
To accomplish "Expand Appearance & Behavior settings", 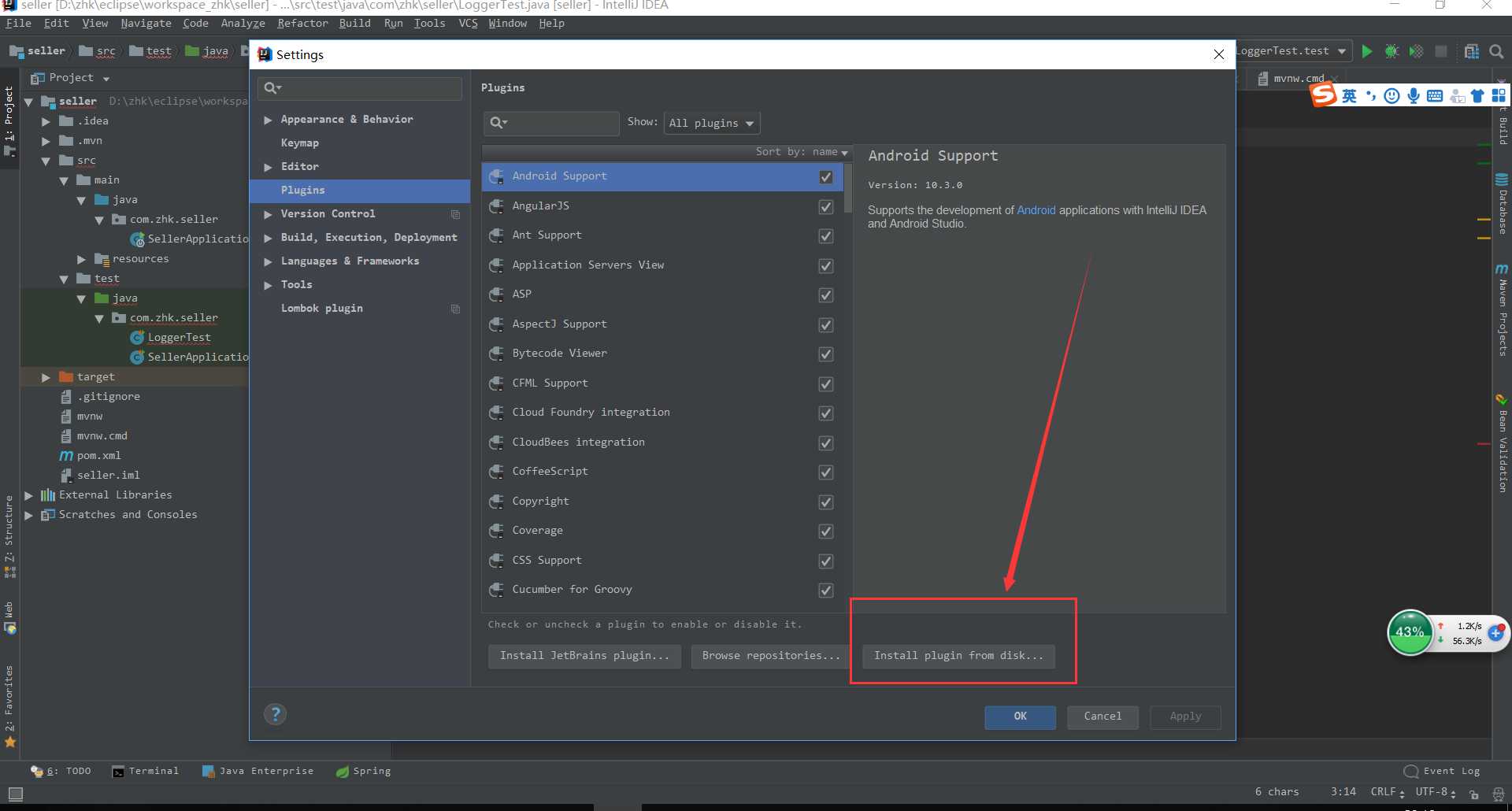I will [x=268, y=120].
